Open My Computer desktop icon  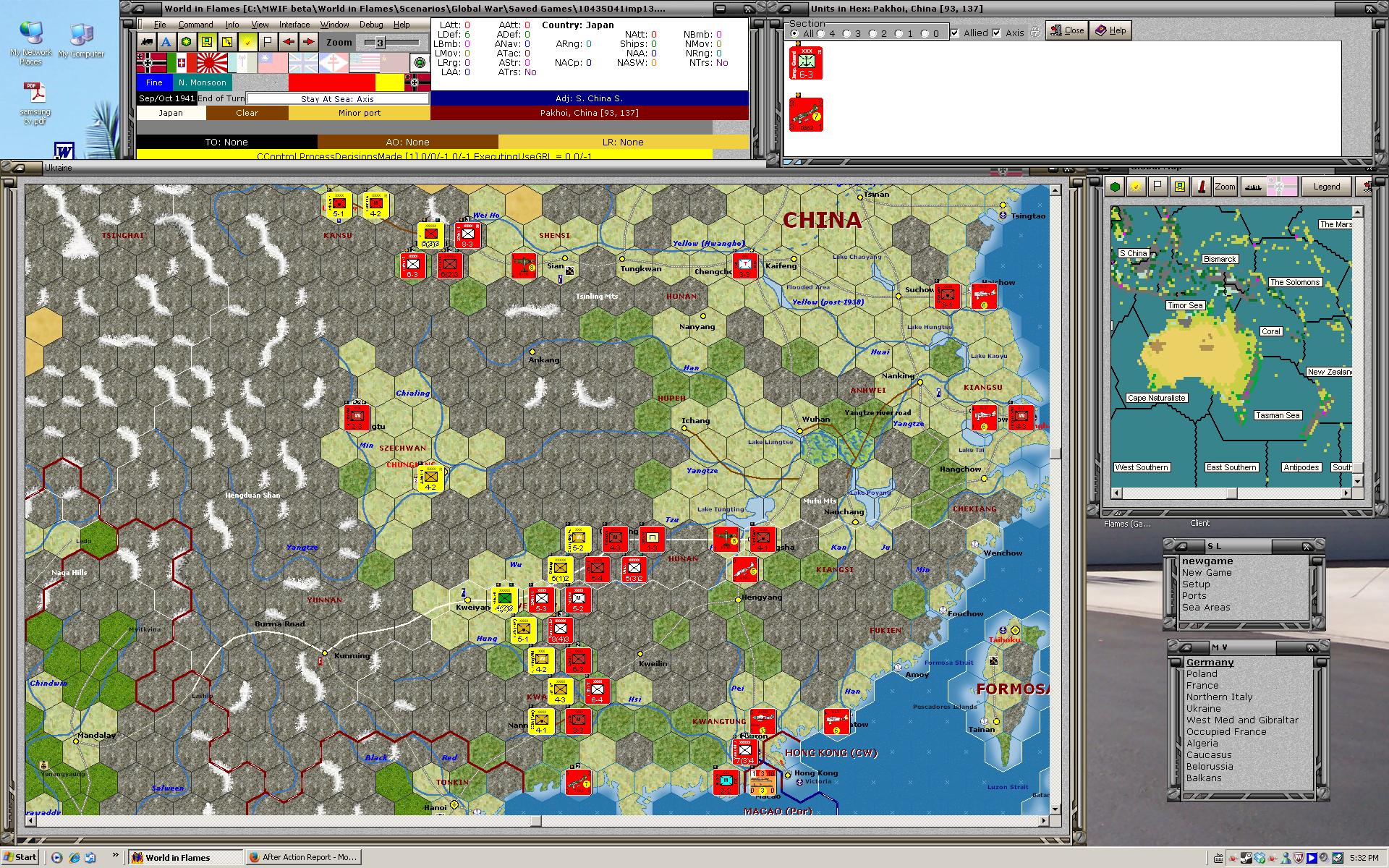(81, 41)
